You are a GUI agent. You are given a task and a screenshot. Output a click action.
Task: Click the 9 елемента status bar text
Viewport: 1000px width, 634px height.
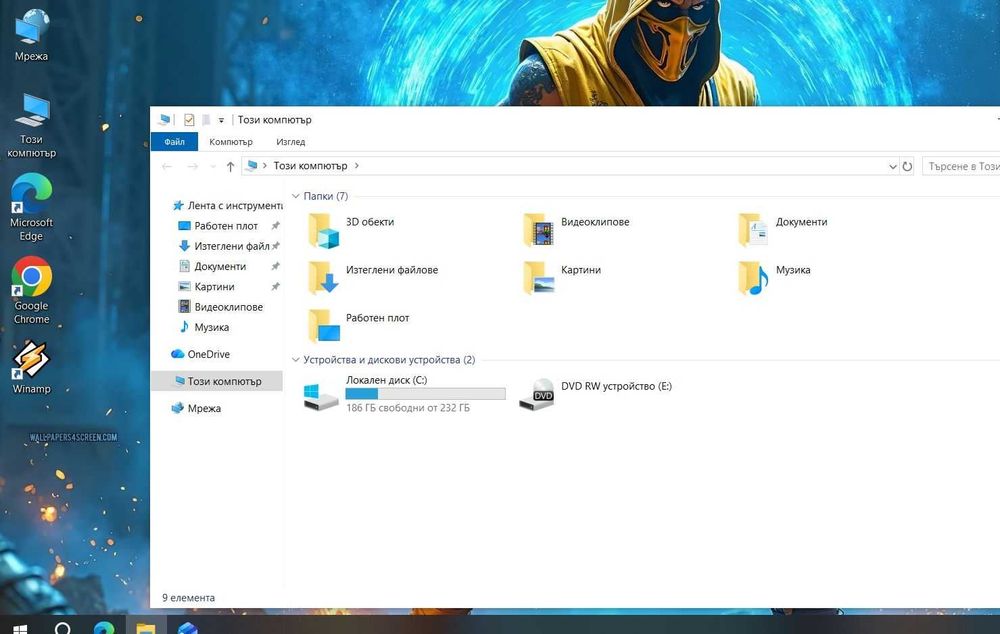click(188, 598)
